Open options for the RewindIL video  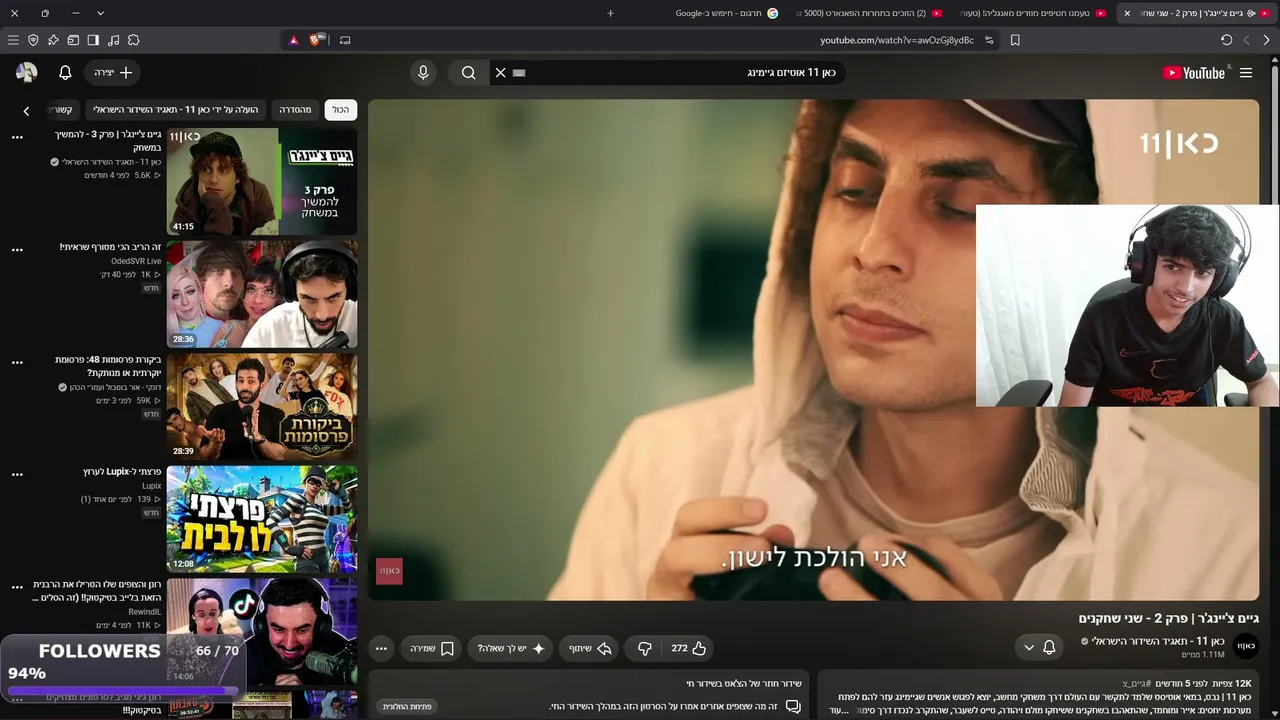(x=17, y=588)
